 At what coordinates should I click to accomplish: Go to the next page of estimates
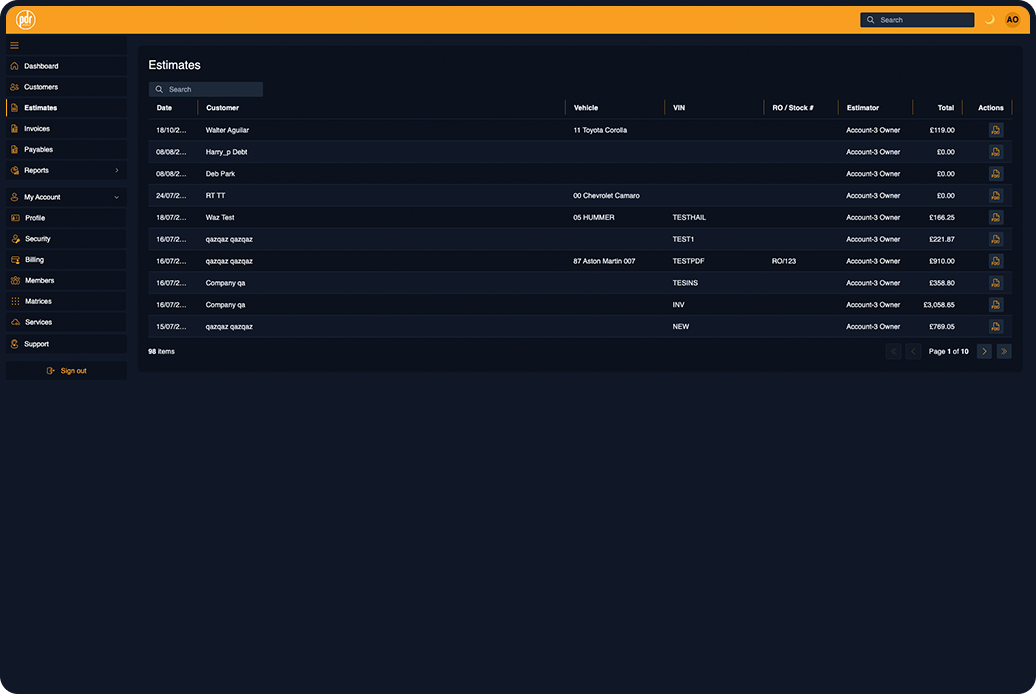pos(984,351)
